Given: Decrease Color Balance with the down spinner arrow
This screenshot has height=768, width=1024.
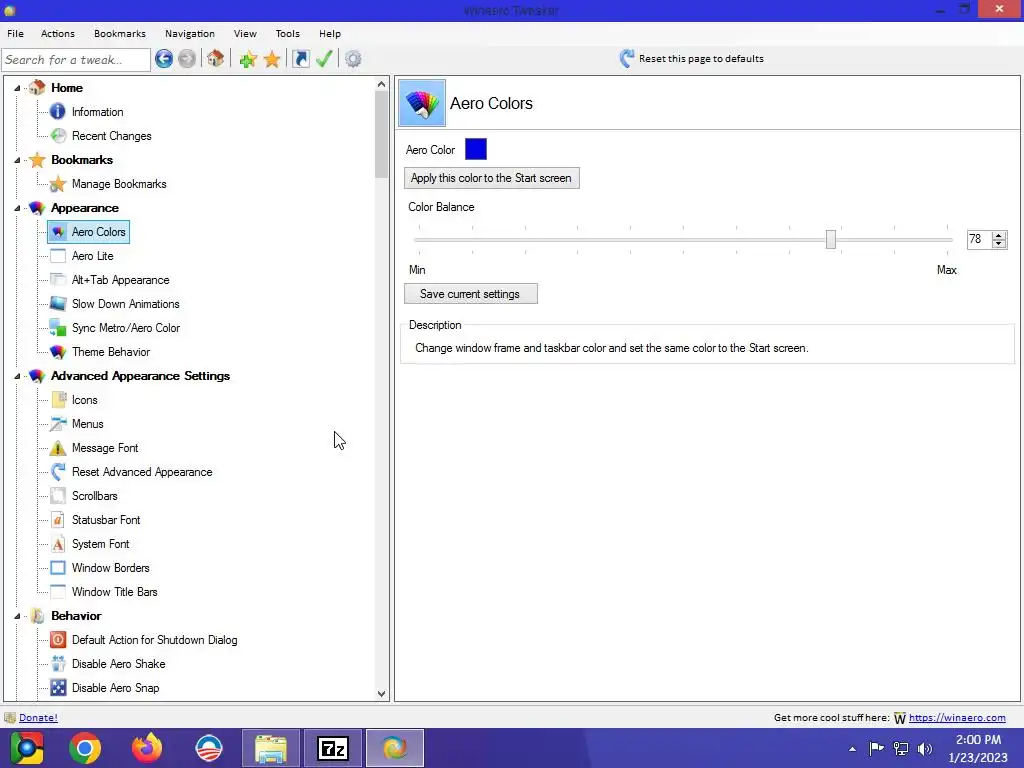Looking at the screenshot, I should [999, 244].
